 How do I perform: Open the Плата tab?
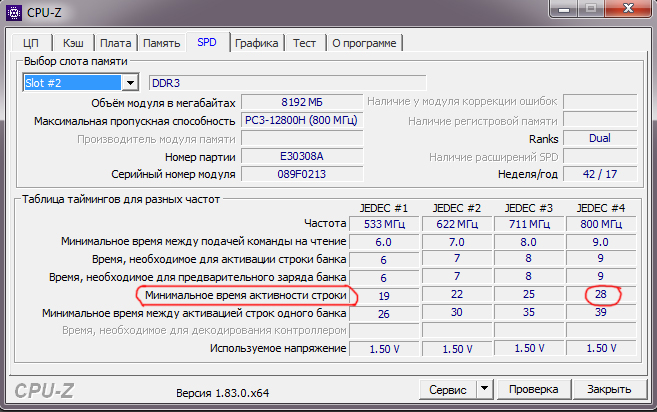(116, 43)
